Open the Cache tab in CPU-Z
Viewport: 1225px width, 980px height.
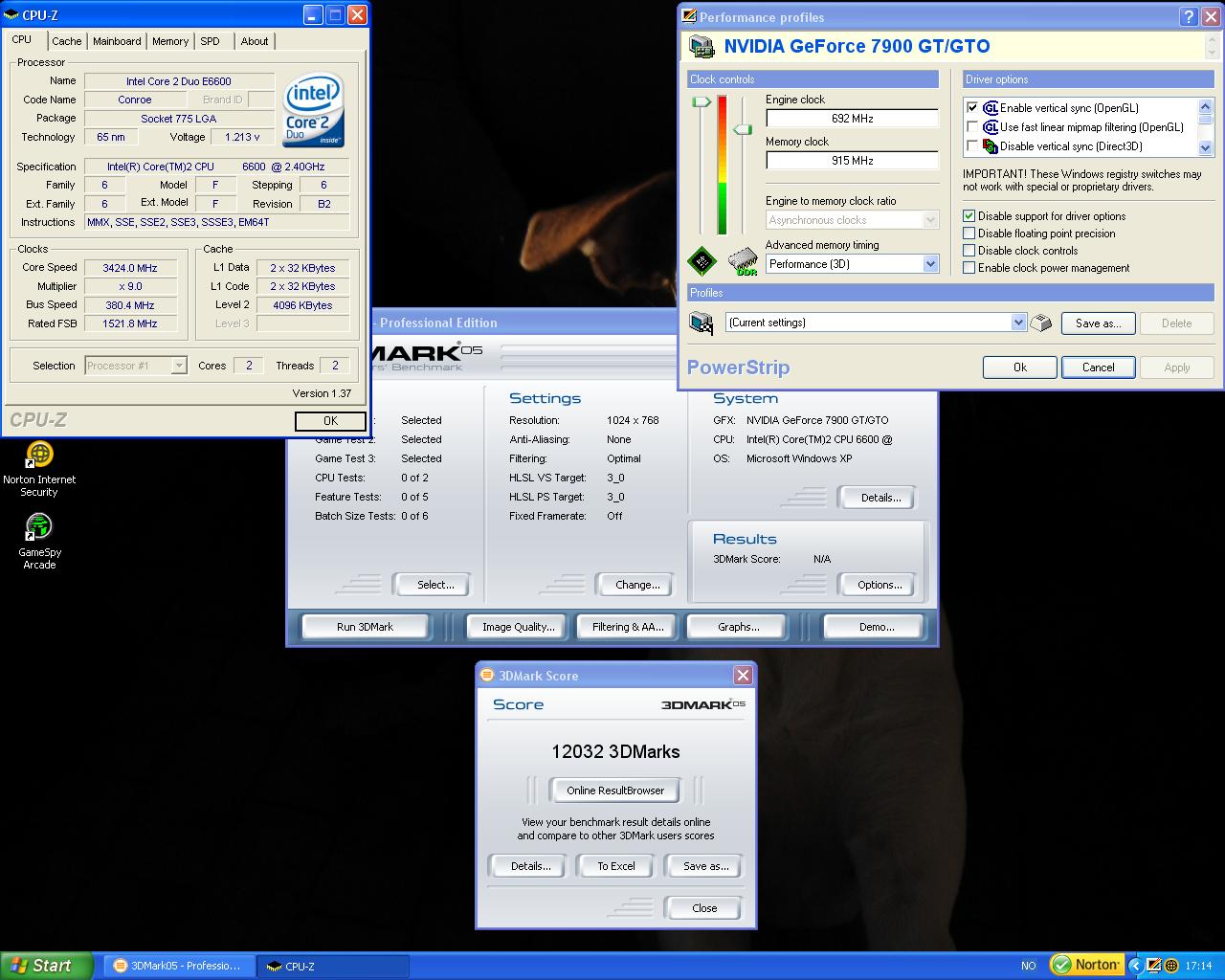(67, 41)
